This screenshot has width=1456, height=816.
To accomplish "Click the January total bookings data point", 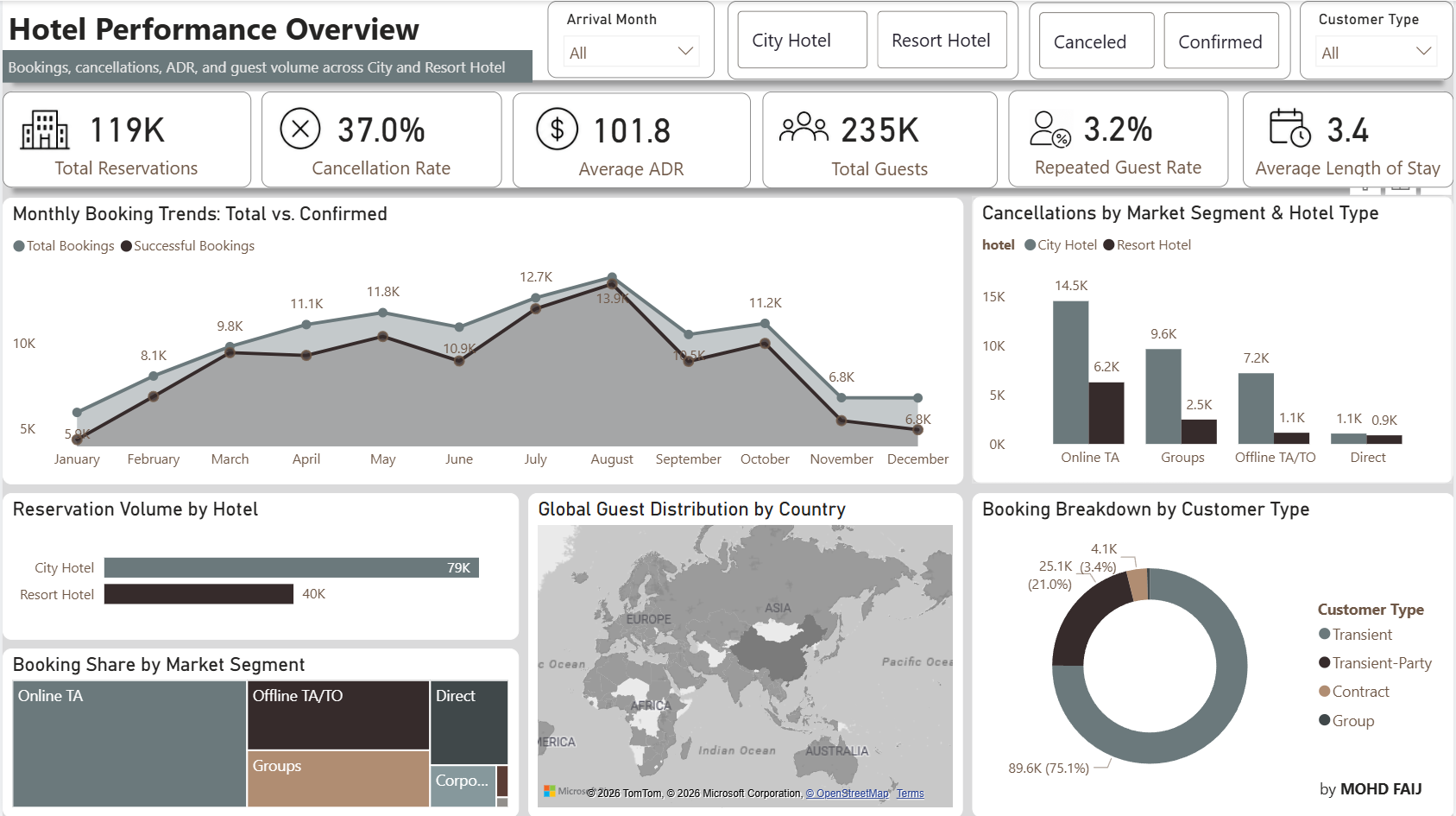I will 77,413.
